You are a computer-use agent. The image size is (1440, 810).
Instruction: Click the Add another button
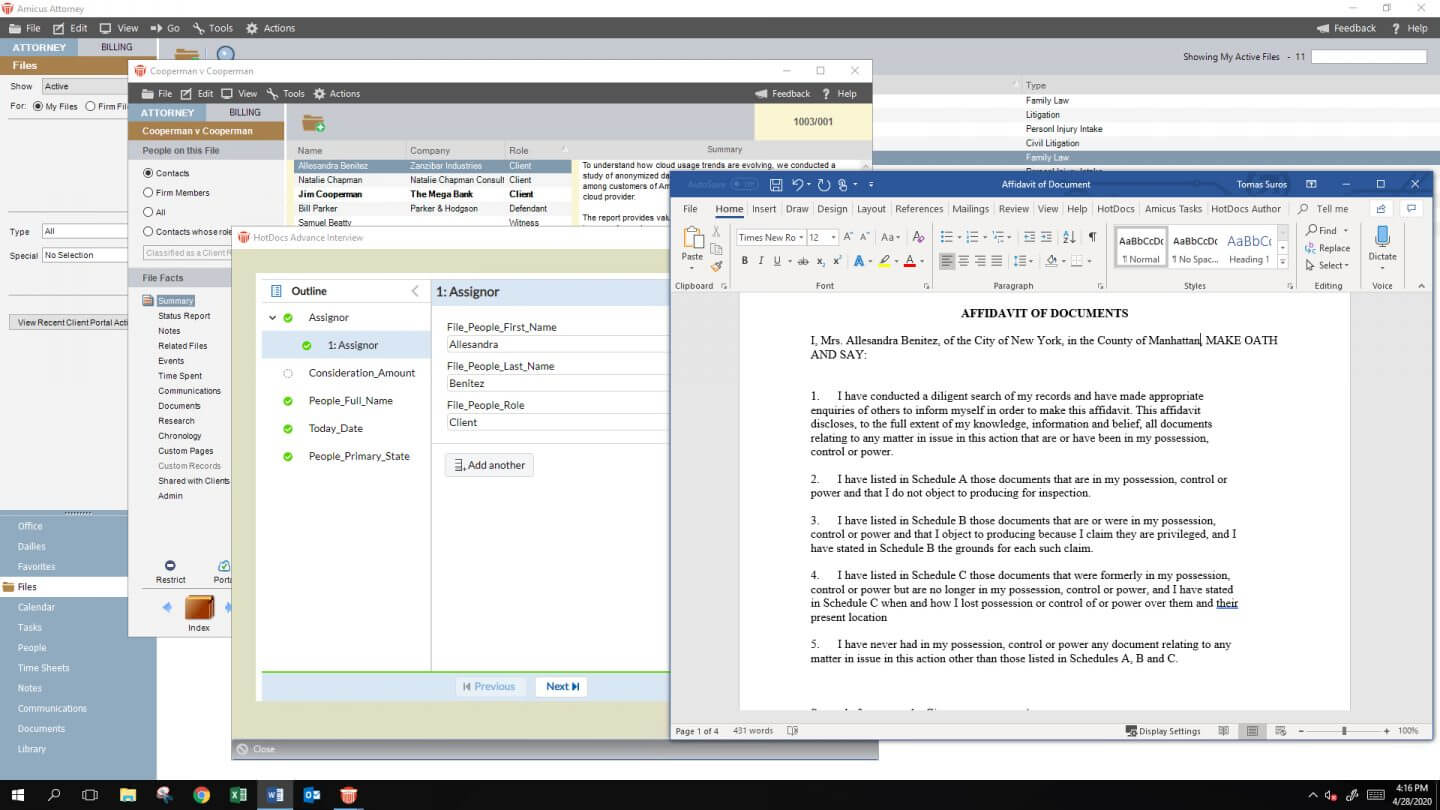(x=489, y=465)
